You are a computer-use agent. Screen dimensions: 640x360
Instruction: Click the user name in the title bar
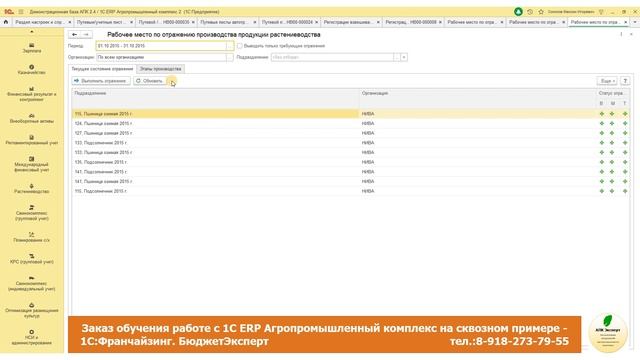[571, 12]
